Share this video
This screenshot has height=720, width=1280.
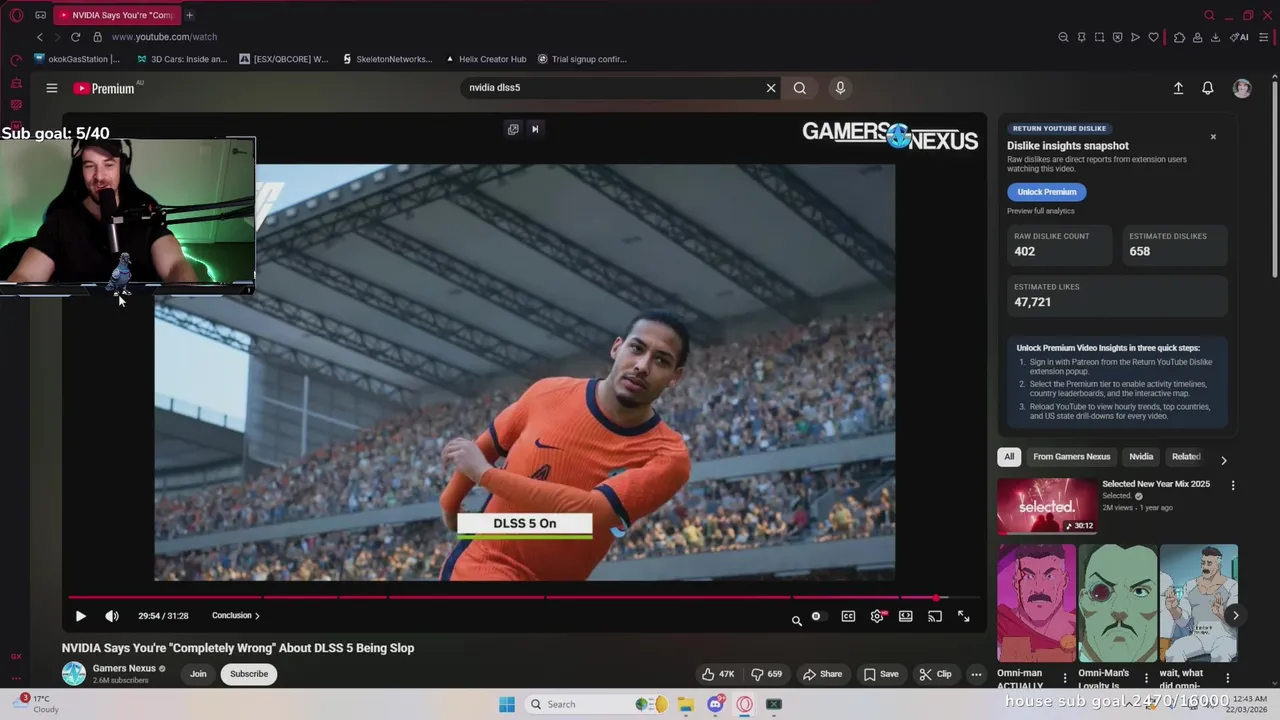point(823,674)
